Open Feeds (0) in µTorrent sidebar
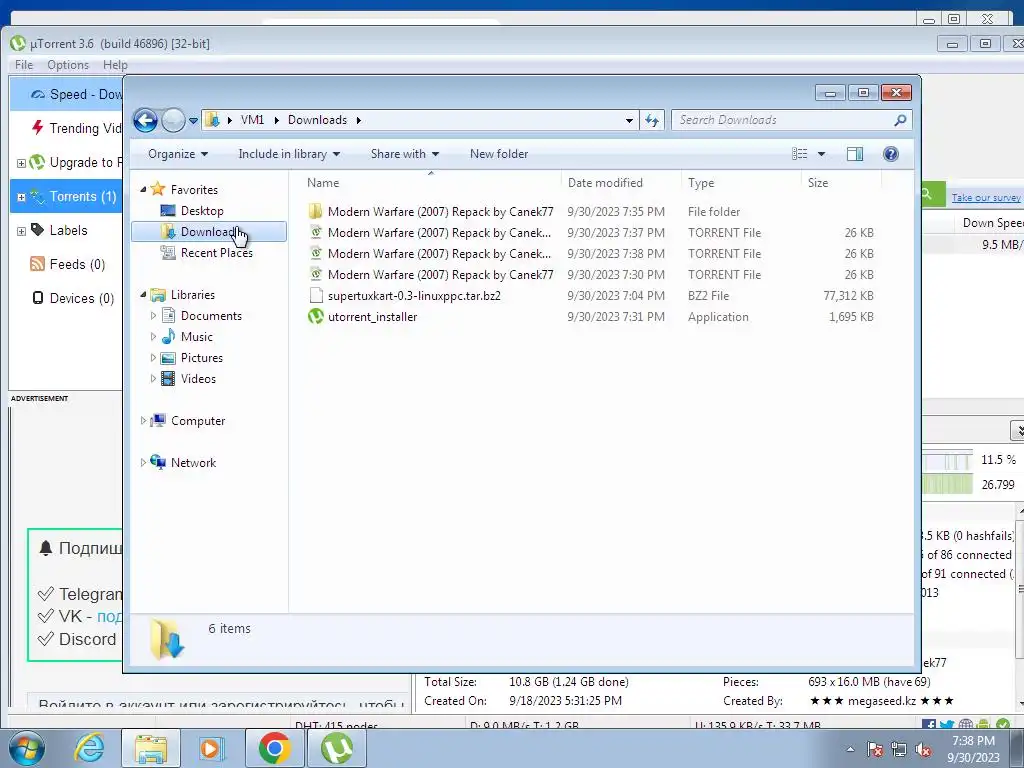Image resolution: width=1024 pixels, height=768 pixels. pos(67,264)
